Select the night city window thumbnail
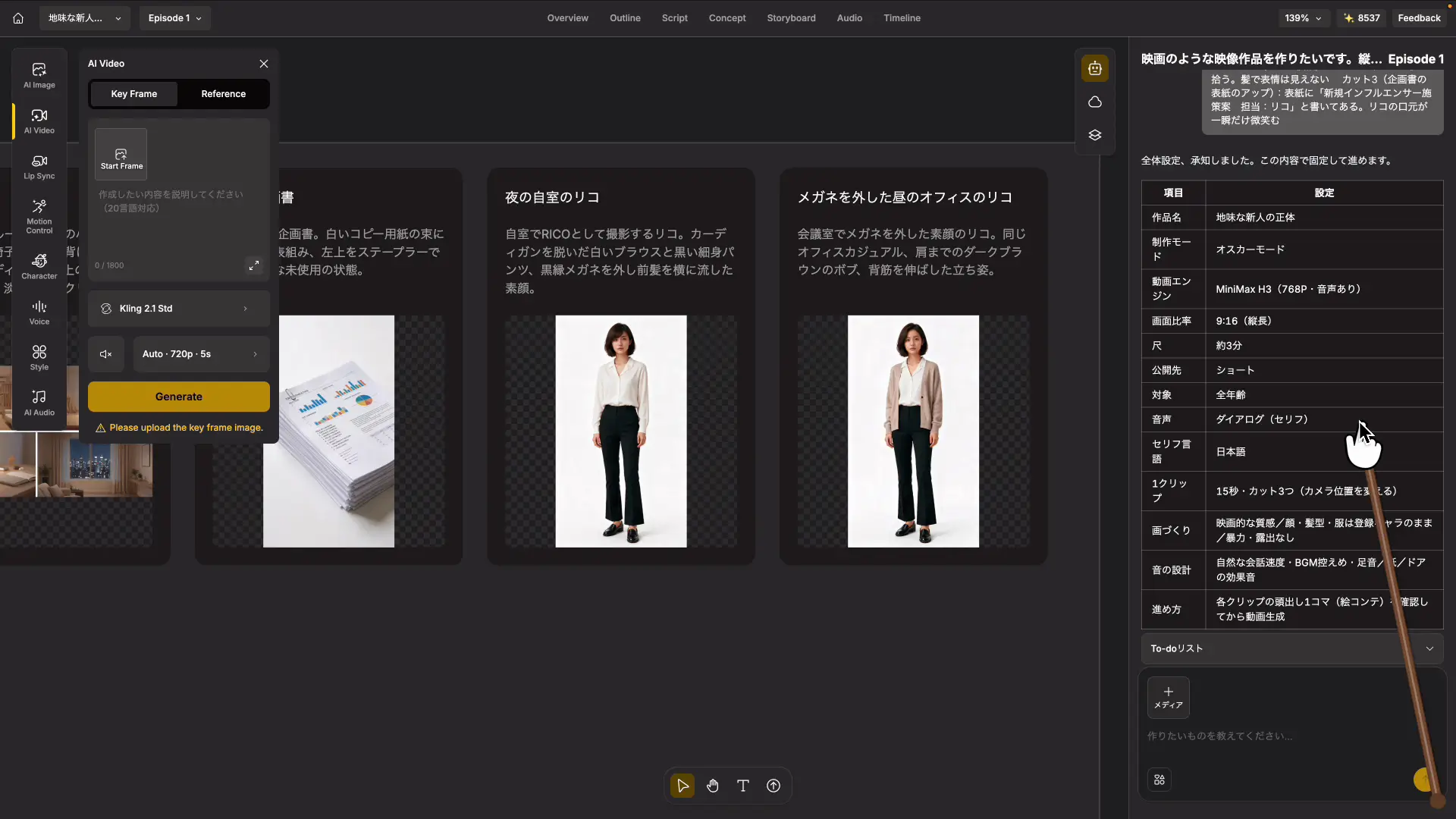Screen dimensions: 1456x819 (94, 466)
